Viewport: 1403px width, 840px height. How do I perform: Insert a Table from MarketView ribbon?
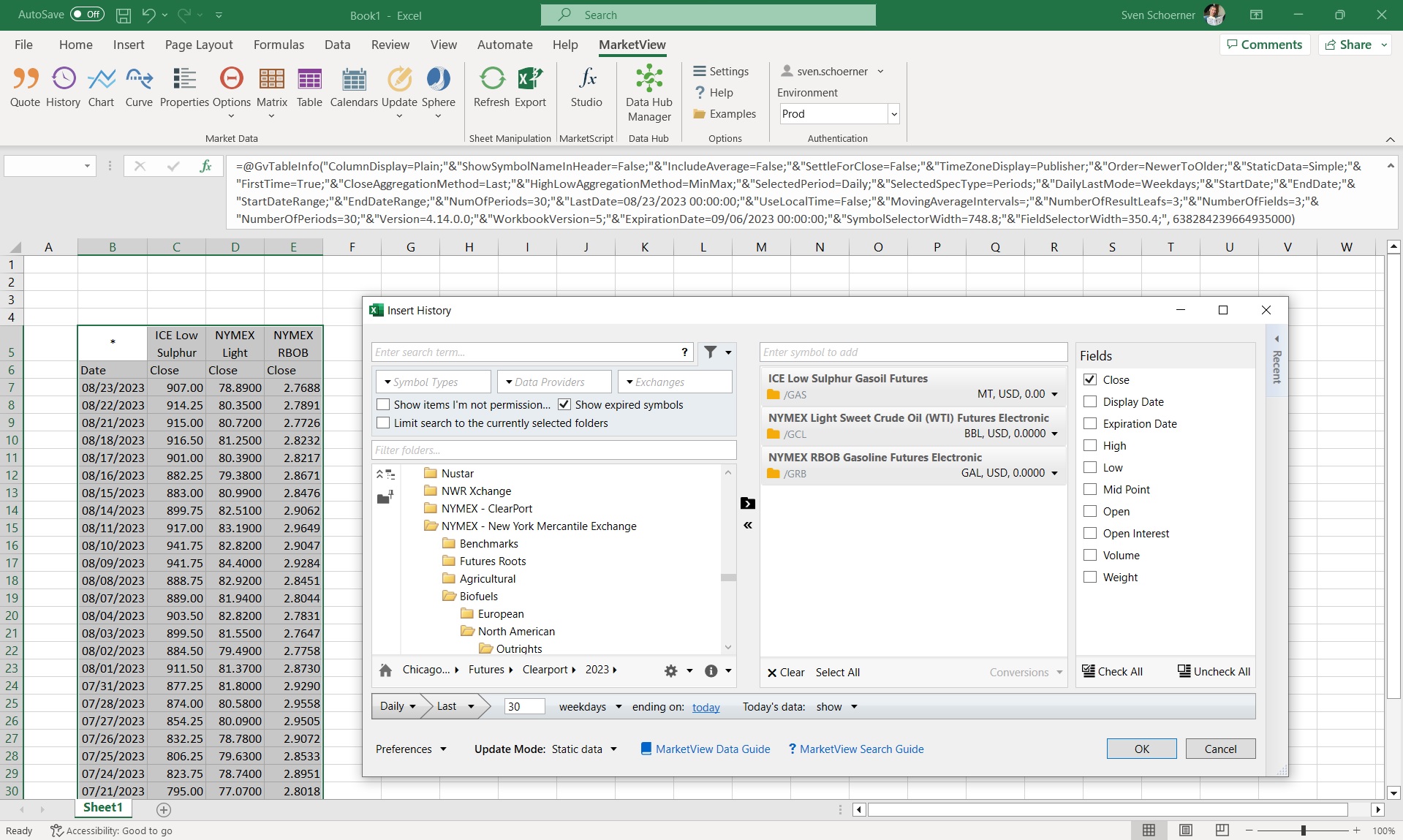[309, 88]
